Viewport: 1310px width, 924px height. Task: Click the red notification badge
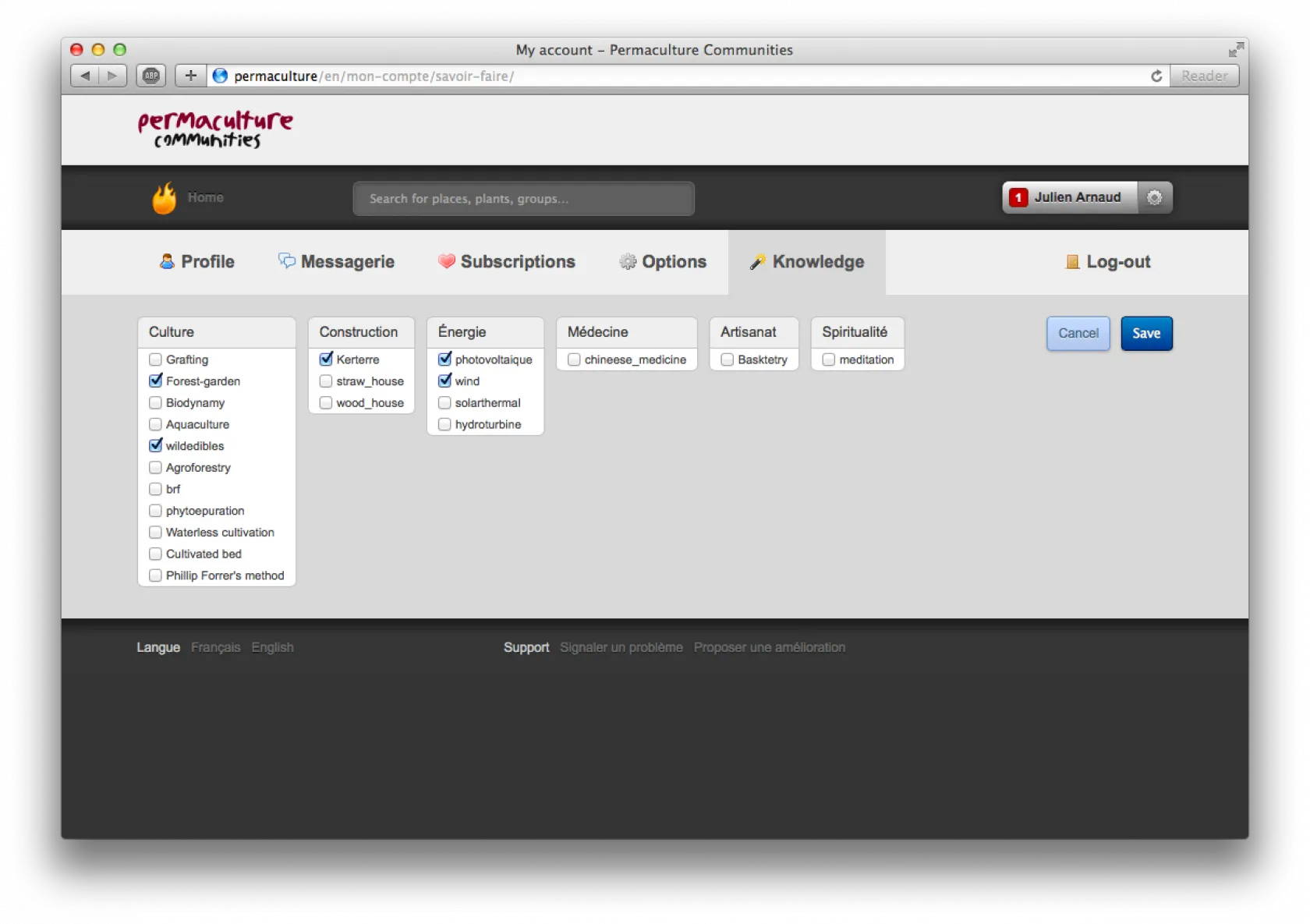1018,198
